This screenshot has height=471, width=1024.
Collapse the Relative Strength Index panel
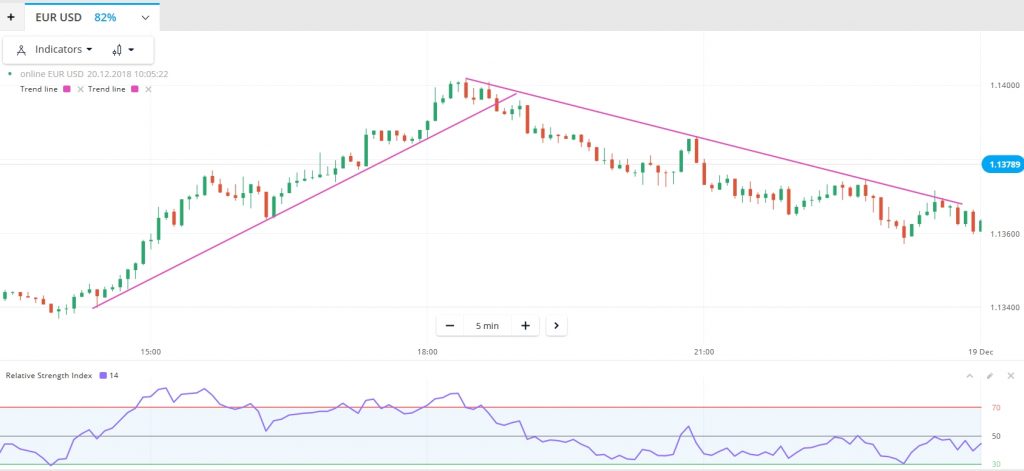[x=968, y=375]
